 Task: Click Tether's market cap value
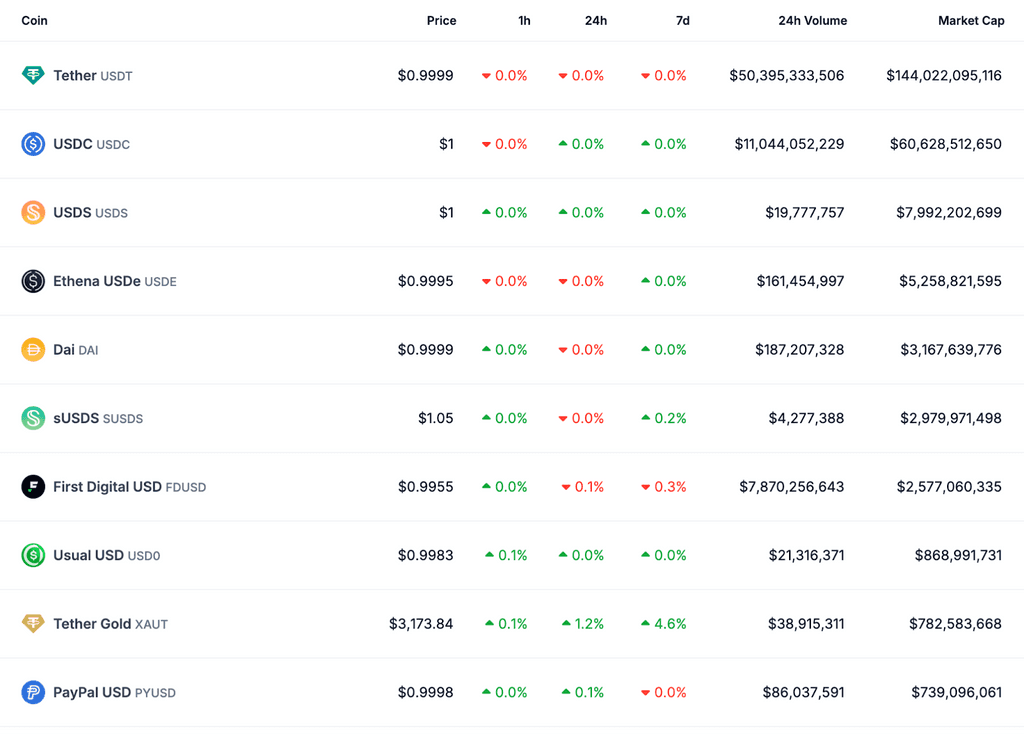tap(943, 75)
